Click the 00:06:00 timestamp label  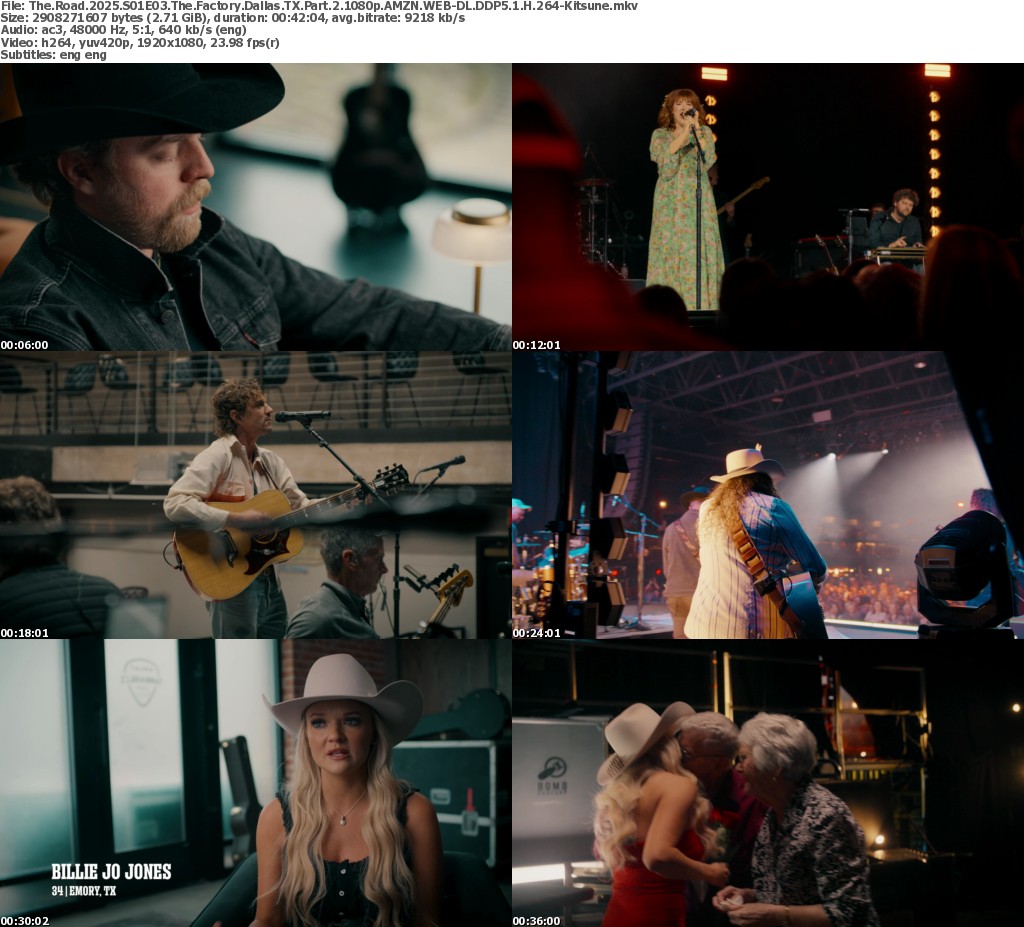coord(24,345)
